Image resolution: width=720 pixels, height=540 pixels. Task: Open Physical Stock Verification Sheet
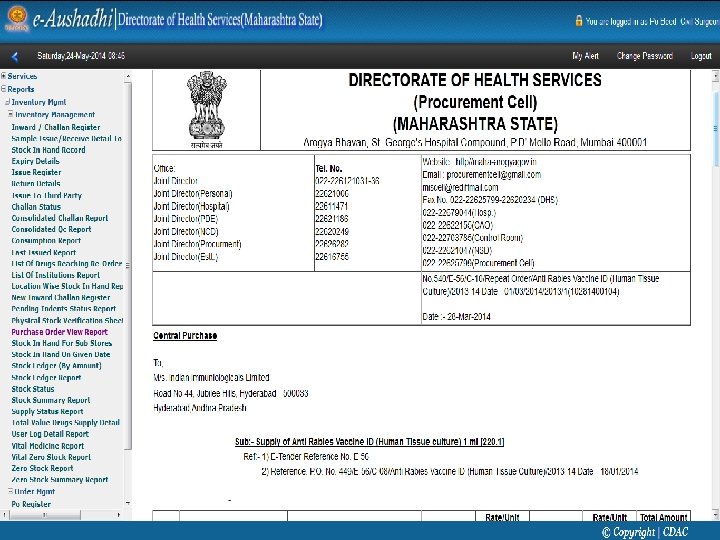click(68, 321)
